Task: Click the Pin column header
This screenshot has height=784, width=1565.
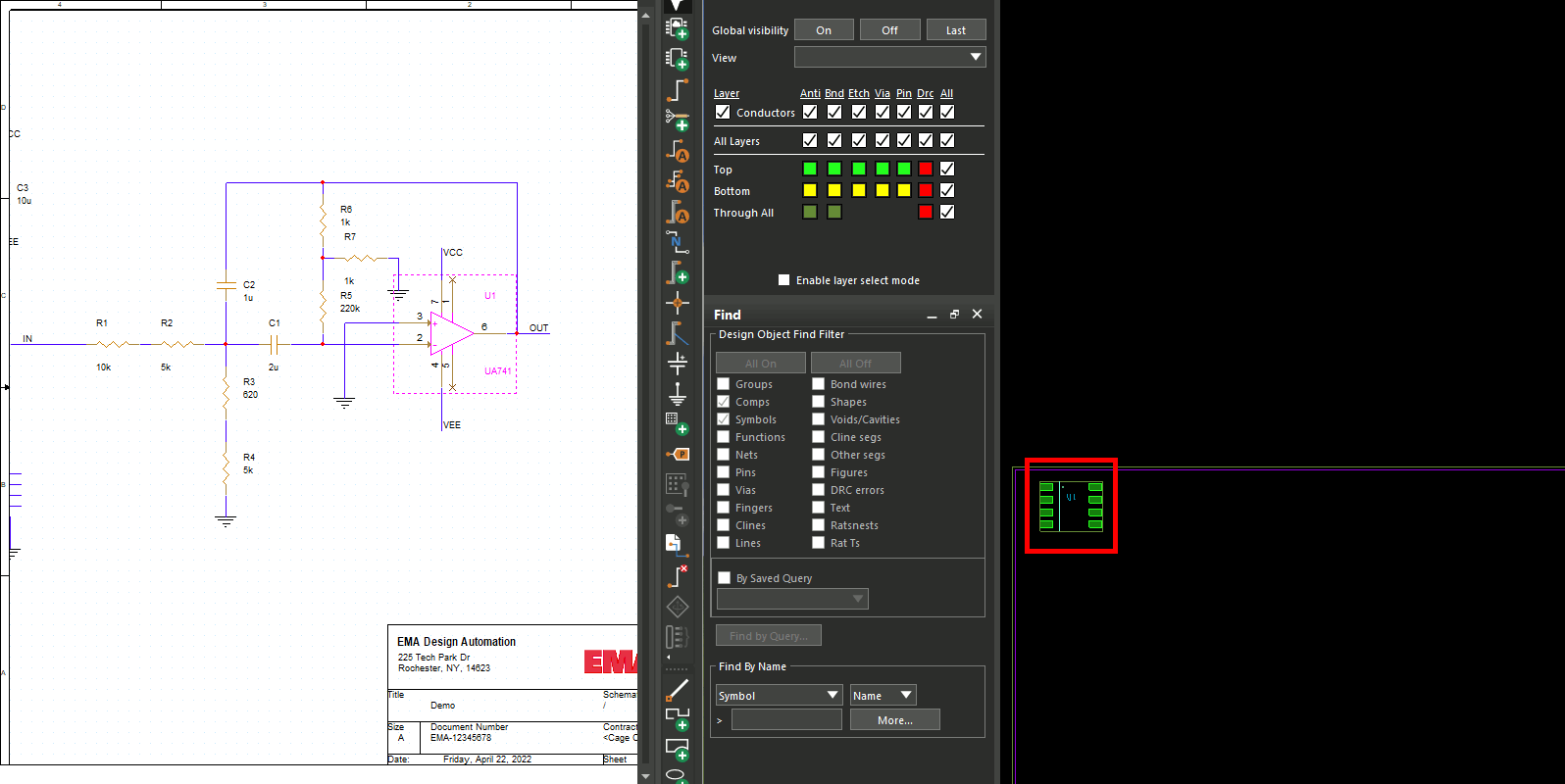Action: [904, 93]
